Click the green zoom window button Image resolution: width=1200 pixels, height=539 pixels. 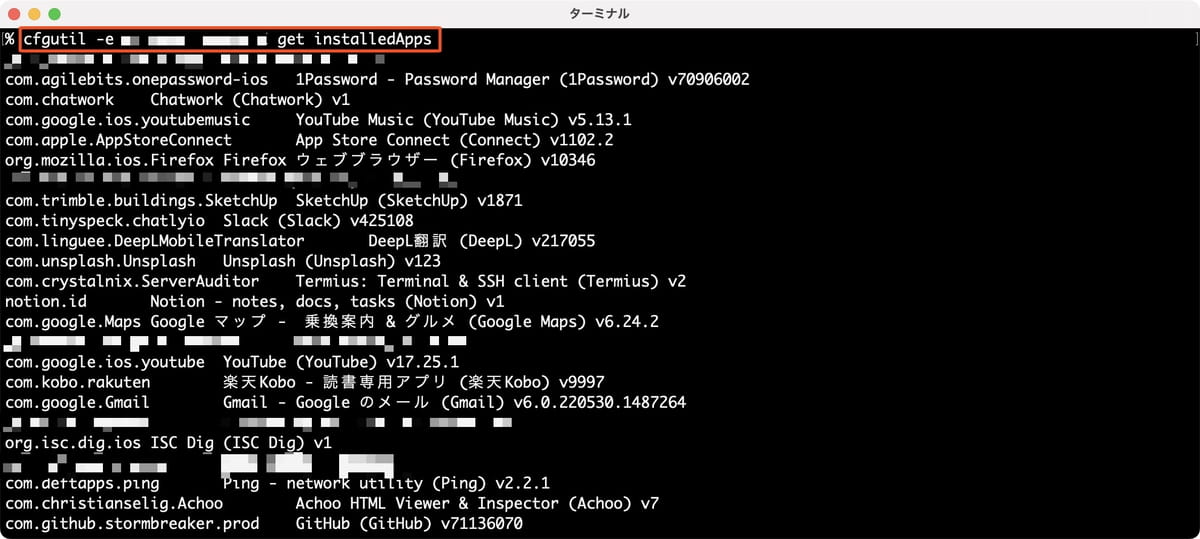(54, 14)
